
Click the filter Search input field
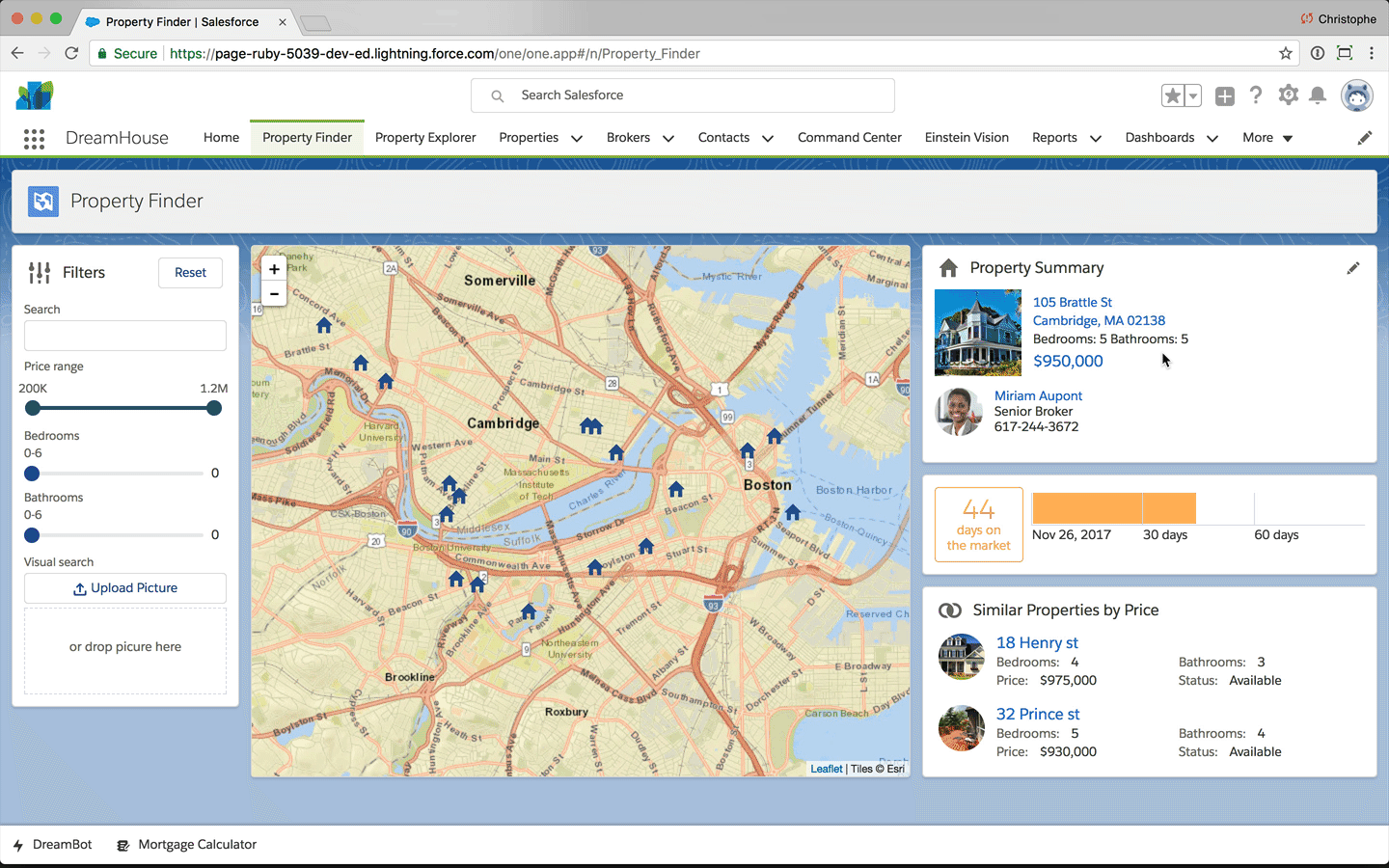pos(125,336)
